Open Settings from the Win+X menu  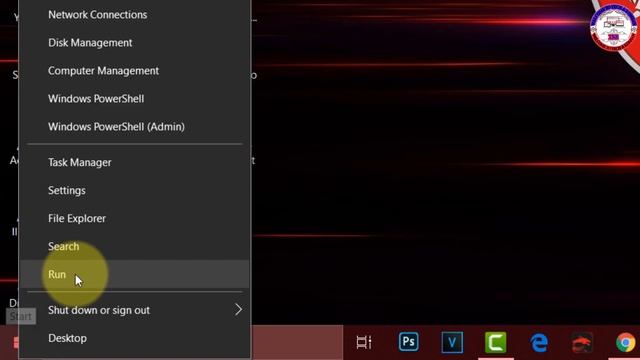135,191
